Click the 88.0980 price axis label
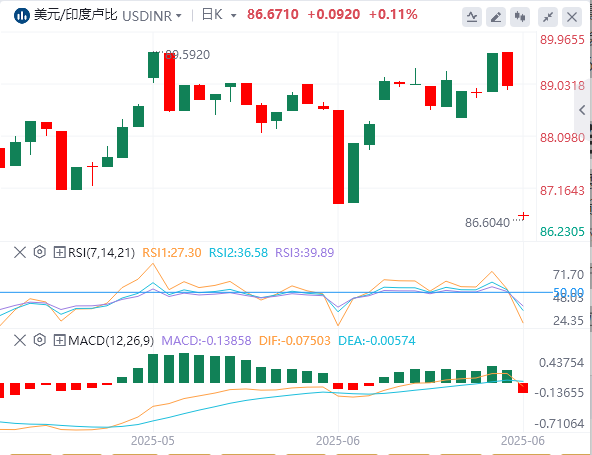 click(x=562, y=138)
